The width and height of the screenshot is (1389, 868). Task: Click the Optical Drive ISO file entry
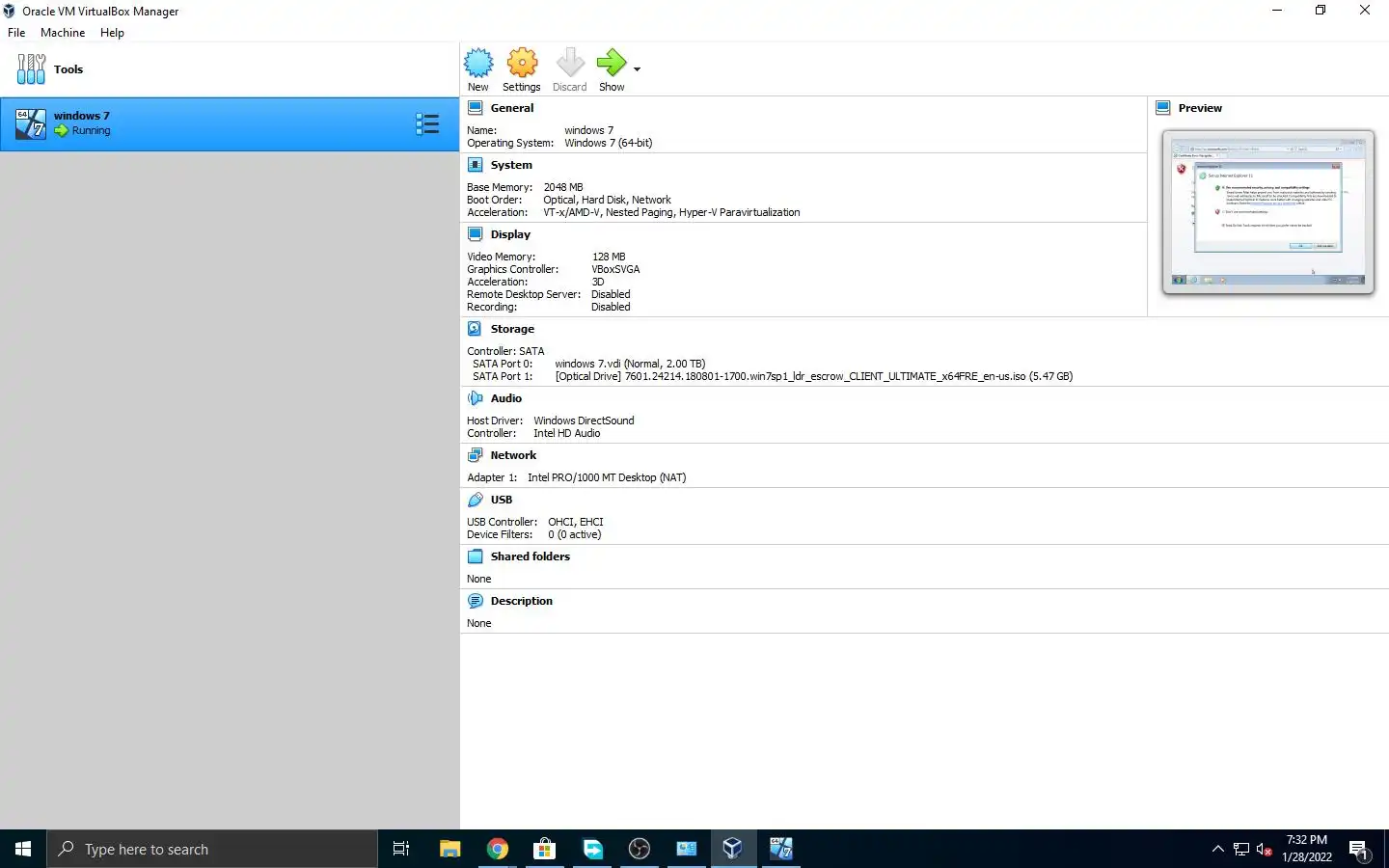pyautogui.click(x=814, y=376)
